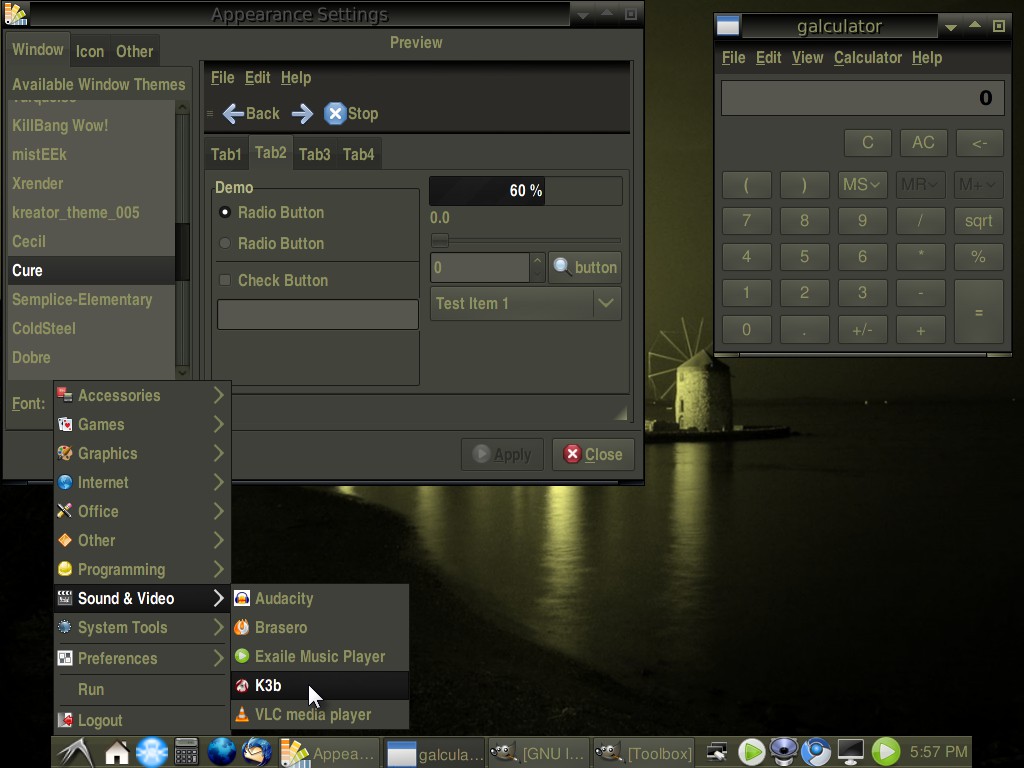Click the Apply button in Appearance Settings

pyautogui.click(x=502, y=454)
